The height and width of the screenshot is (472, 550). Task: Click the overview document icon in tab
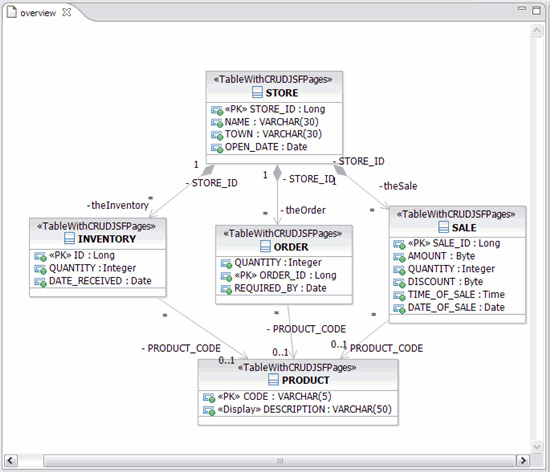(x=12, y=12)
